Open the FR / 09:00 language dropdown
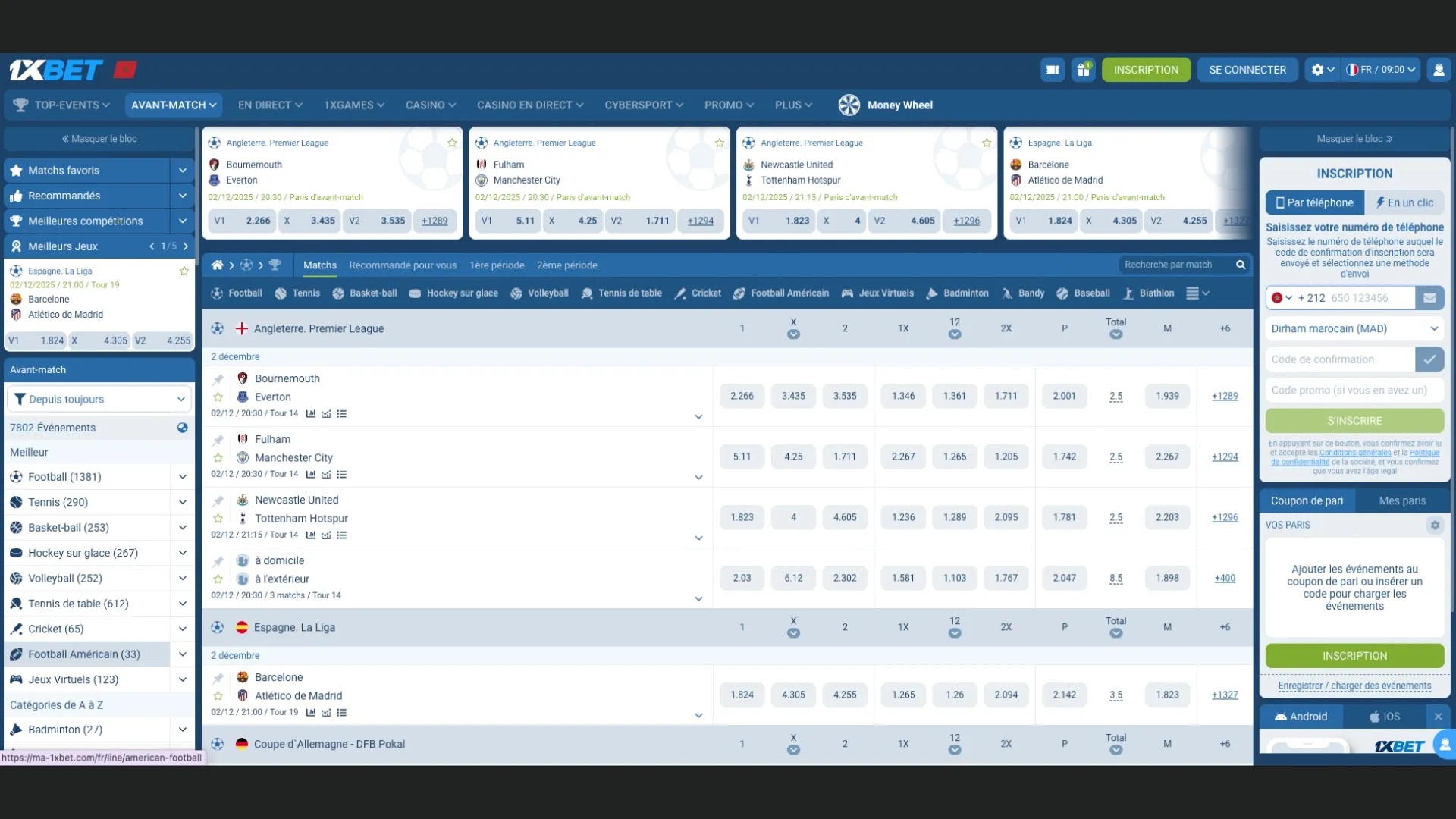The image size is (1456, 819). [1380, 70]
